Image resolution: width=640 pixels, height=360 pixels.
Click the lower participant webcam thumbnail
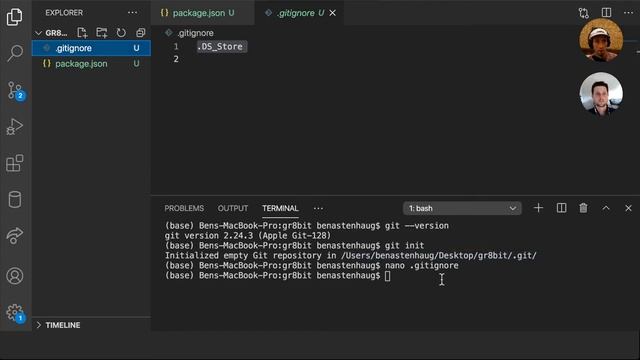601,94
